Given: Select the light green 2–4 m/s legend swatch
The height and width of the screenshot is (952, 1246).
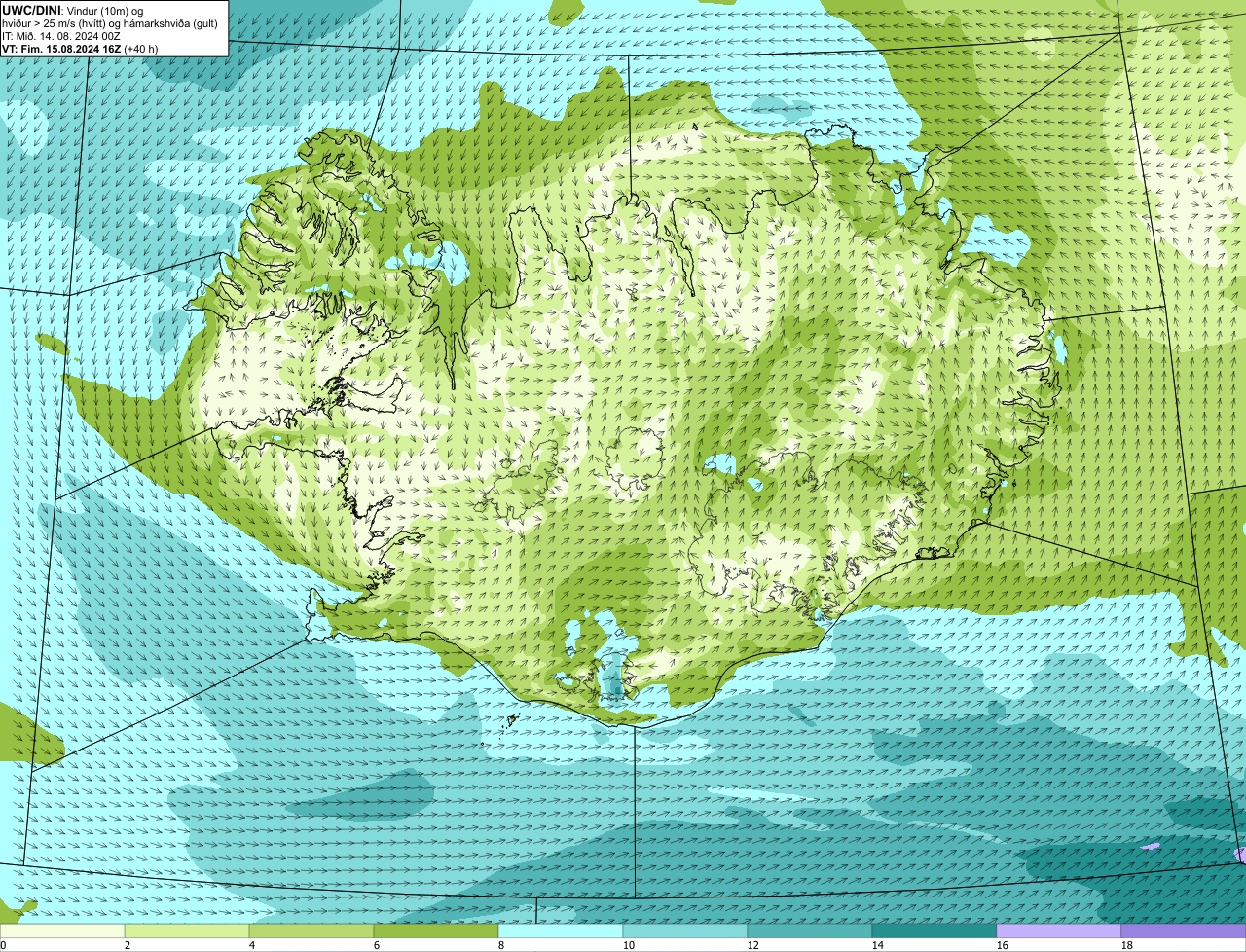Looking at the screenshot, I should 187,931.
